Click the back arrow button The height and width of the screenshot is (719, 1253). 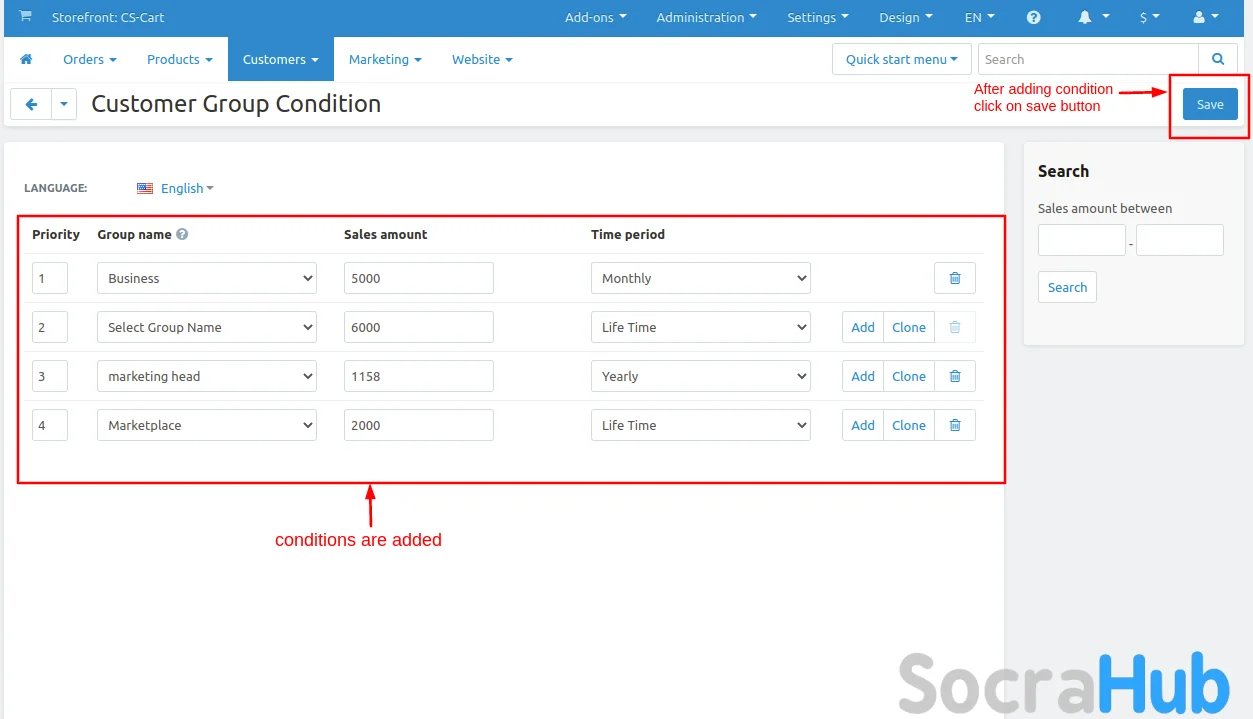pos(31,104)
